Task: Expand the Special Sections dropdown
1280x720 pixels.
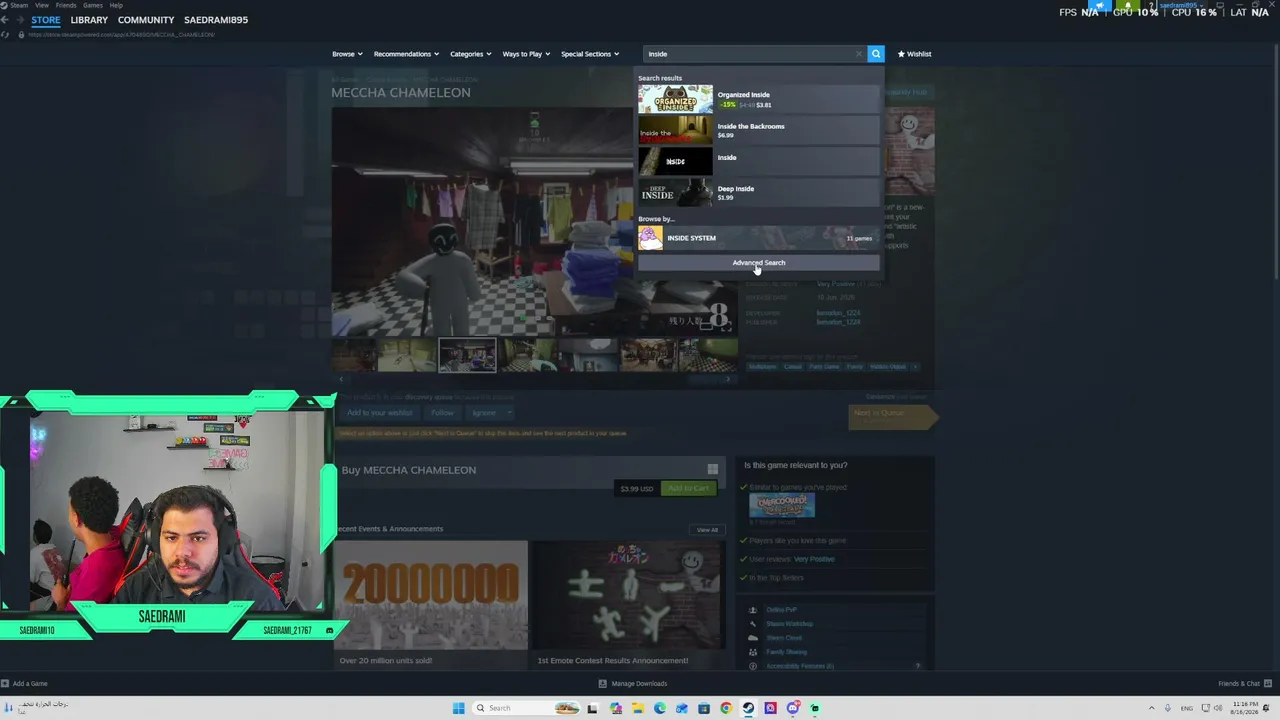Action: 590,54
